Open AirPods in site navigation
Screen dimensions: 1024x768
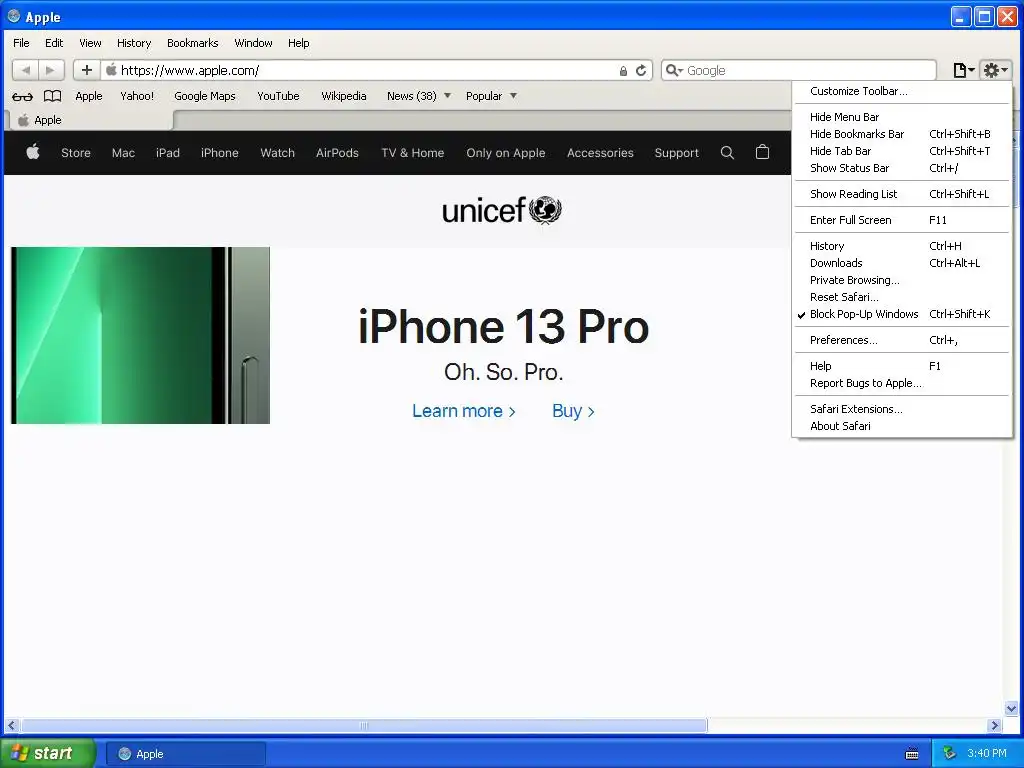pos(337,153)
